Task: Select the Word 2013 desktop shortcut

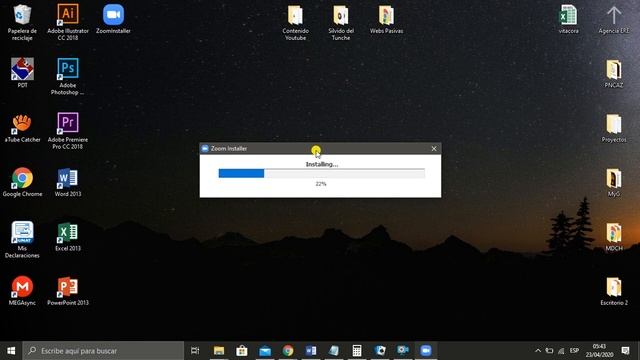Action: (x=68, y=182)
